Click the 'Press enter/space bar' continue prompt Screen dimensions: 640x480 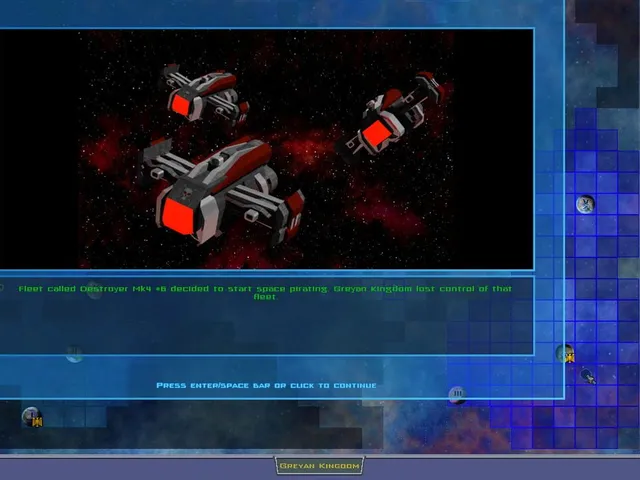[x=266, y=385]
